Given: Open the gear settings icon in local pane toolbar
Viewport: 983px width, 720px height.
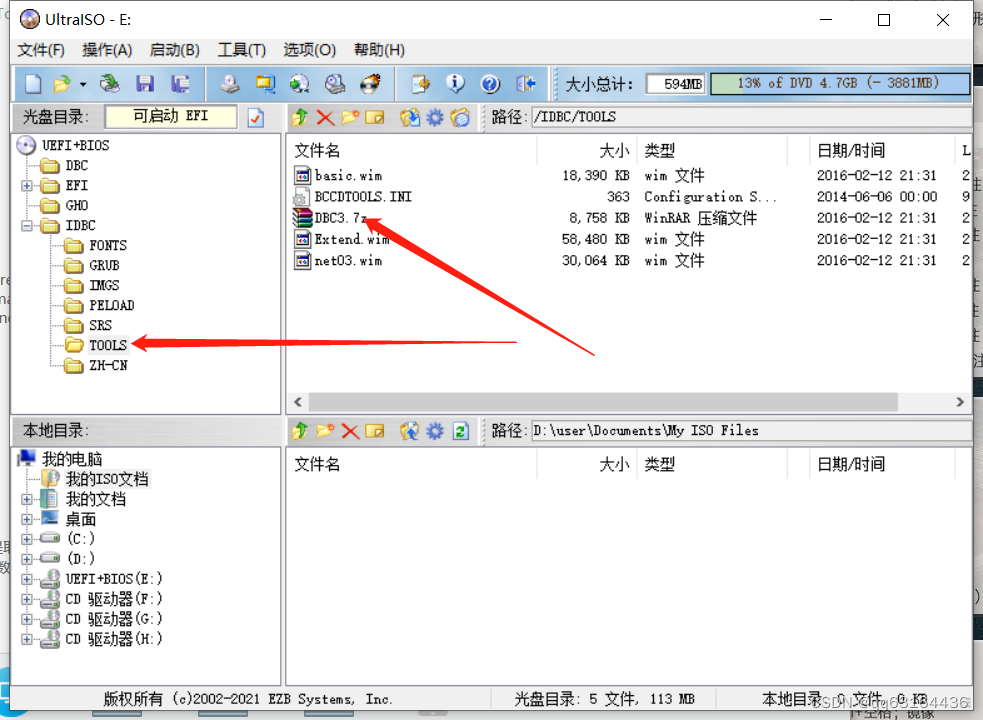Looking at the screenshot, I should pyautogui.click(x=434, y=431).
